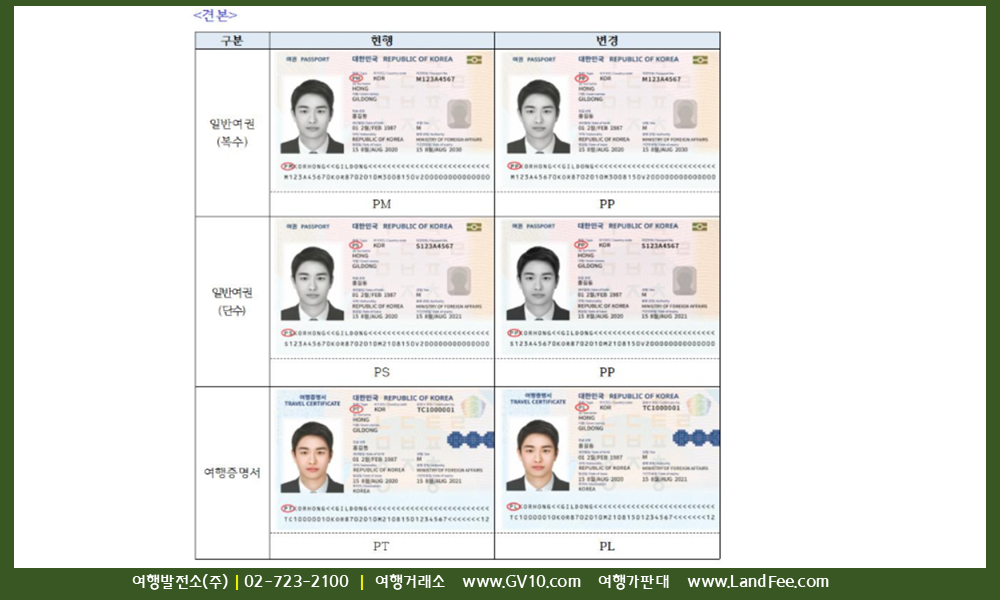
Task: Select the PM code label
Action: [382, 204]
